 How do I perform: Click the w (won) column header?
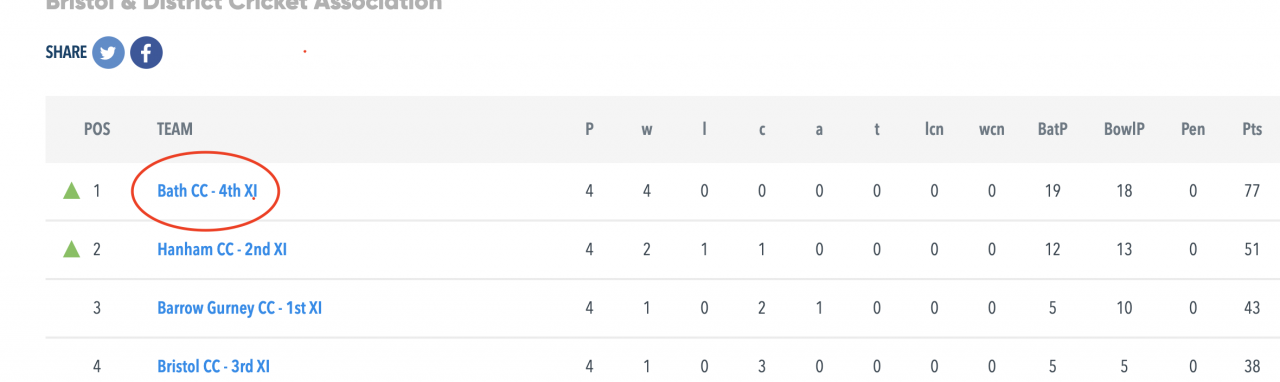(x=647, y=130)
